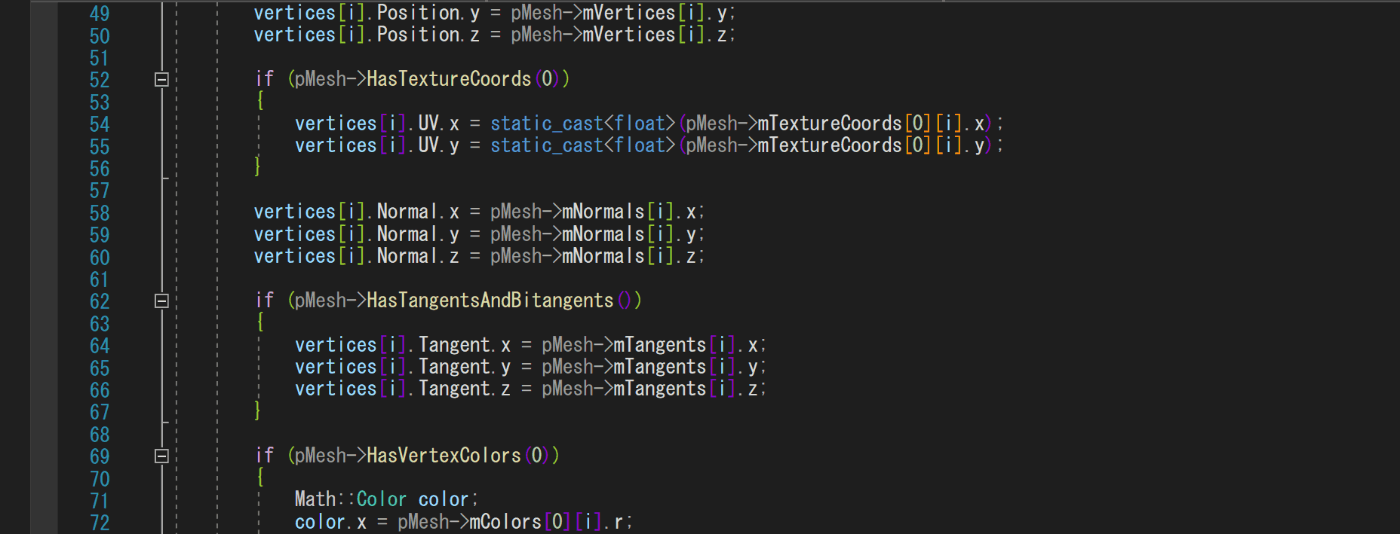This screenshot has width=1400, height=534.
Task: Click static_cast on the UV.y line
Action: pyautogui.click(x=546, y=145)
